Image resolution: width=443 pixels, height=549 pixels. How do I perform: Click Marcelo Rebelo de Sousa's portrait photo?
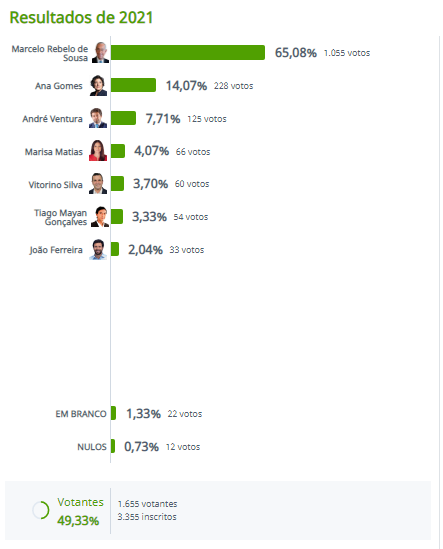pyautogui.click(x=101, y=53)
